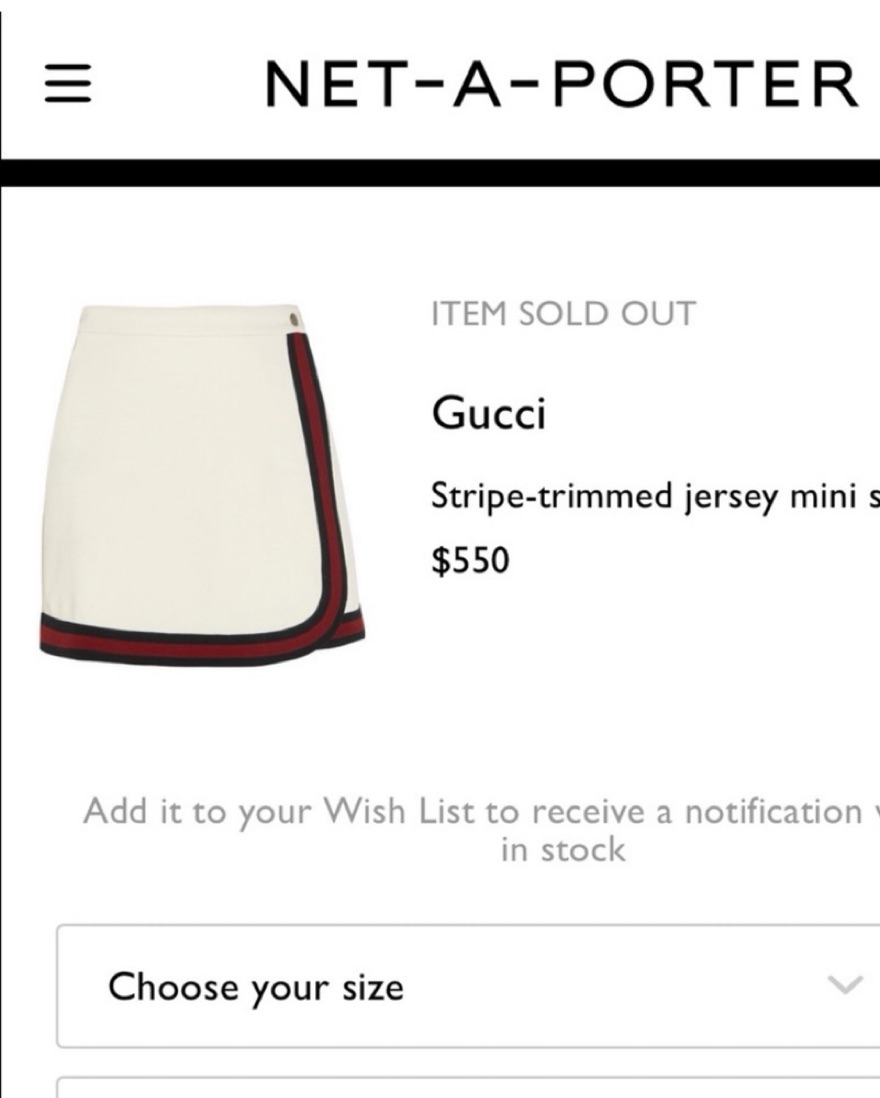Click the Gucci designer name
The height and width of the screenshot is (1098, 880).
(488, 412)
